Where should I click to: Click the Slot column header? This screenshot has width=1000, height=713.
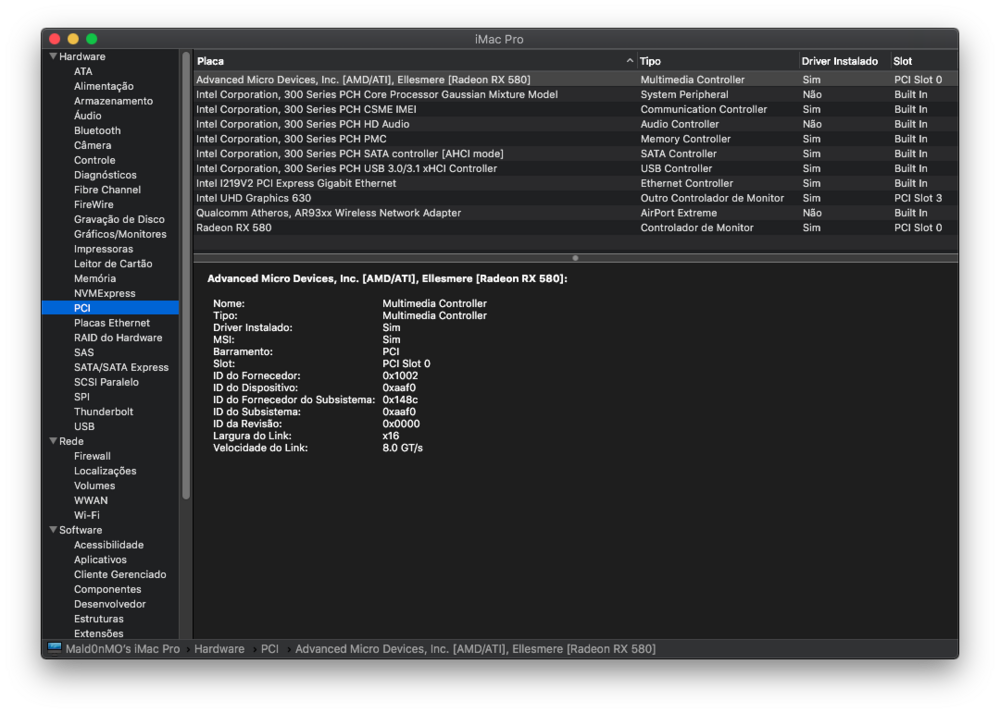(922, 61)
